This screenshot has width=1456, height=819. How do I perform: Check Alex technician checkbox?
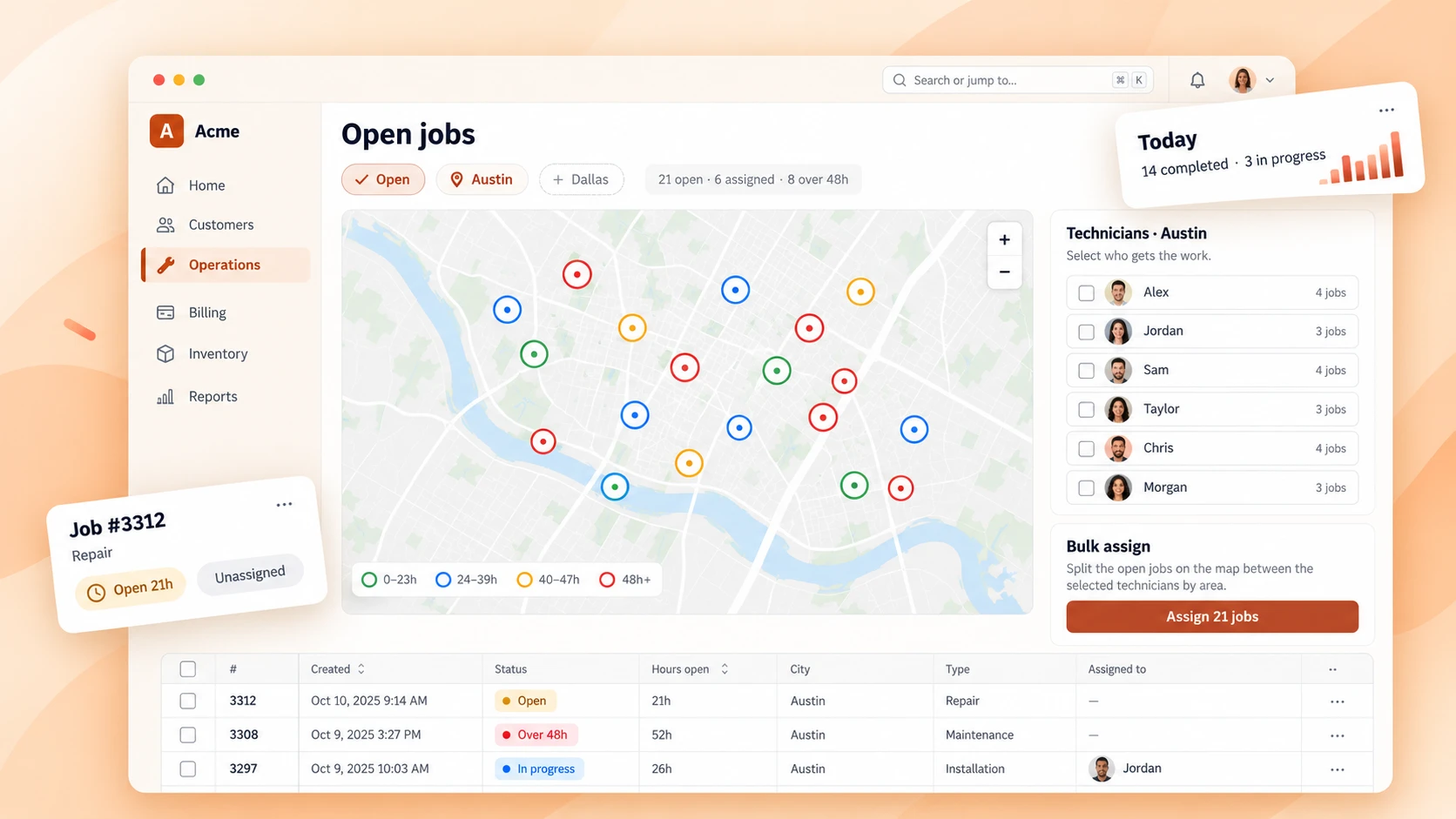(x=1086, y=293)
